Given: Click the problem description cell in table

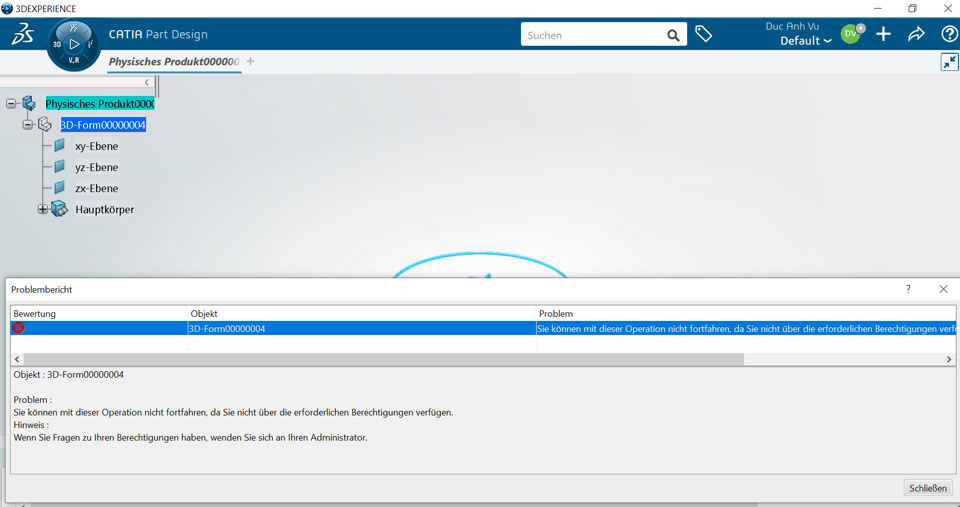Looking at the screenshot, I should tap(746, 329).
